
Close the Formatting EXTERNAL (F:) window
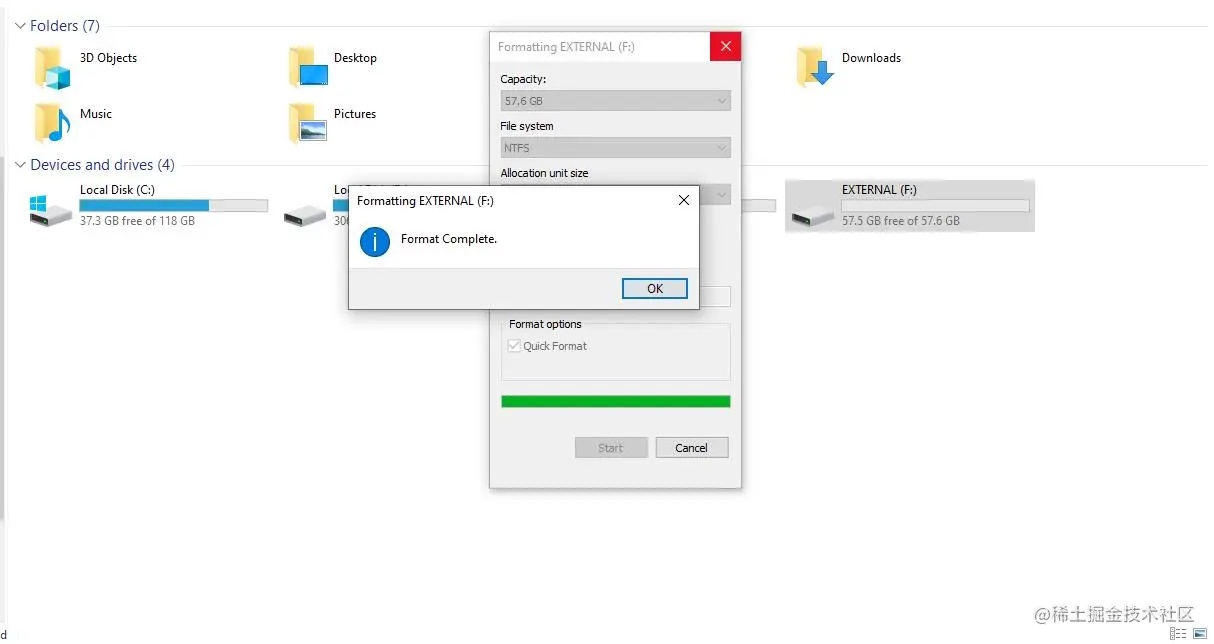tap(726, 46)
